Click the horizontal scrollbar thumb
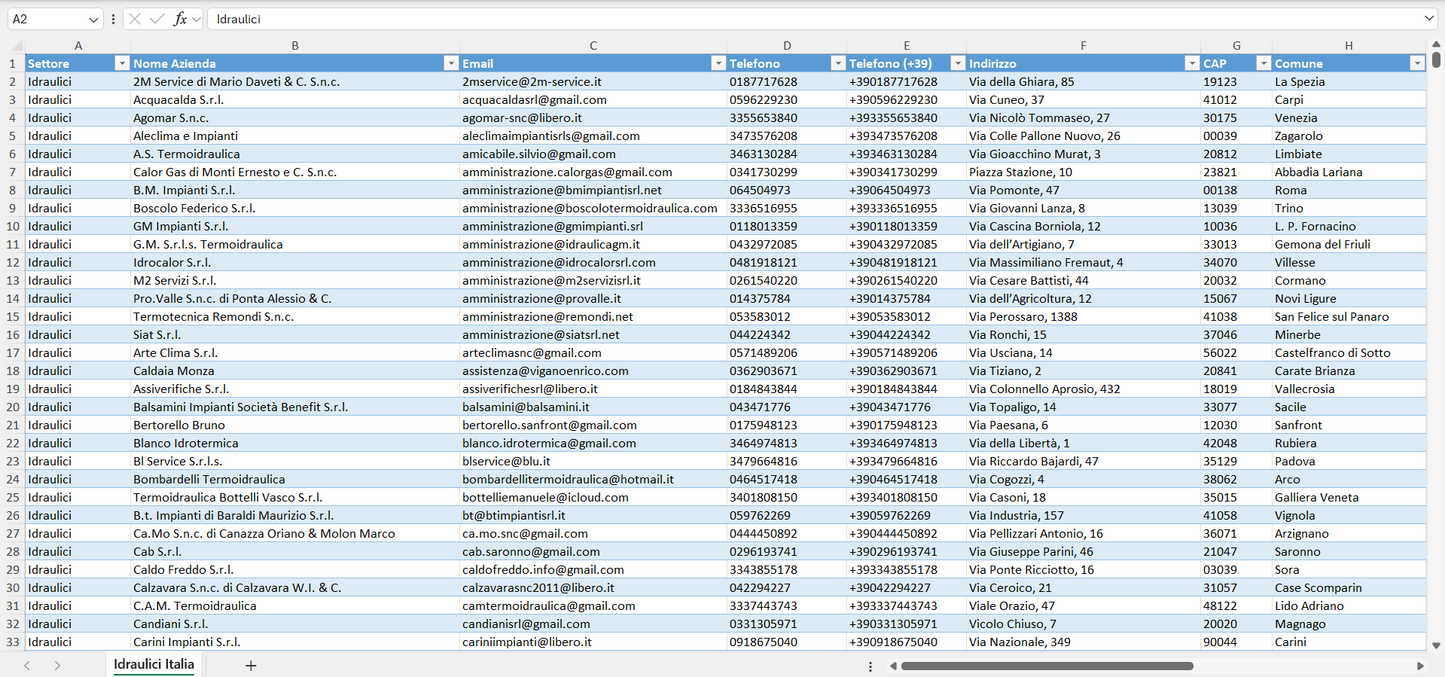This screenshot has height=677, width=1445. 1047,665
